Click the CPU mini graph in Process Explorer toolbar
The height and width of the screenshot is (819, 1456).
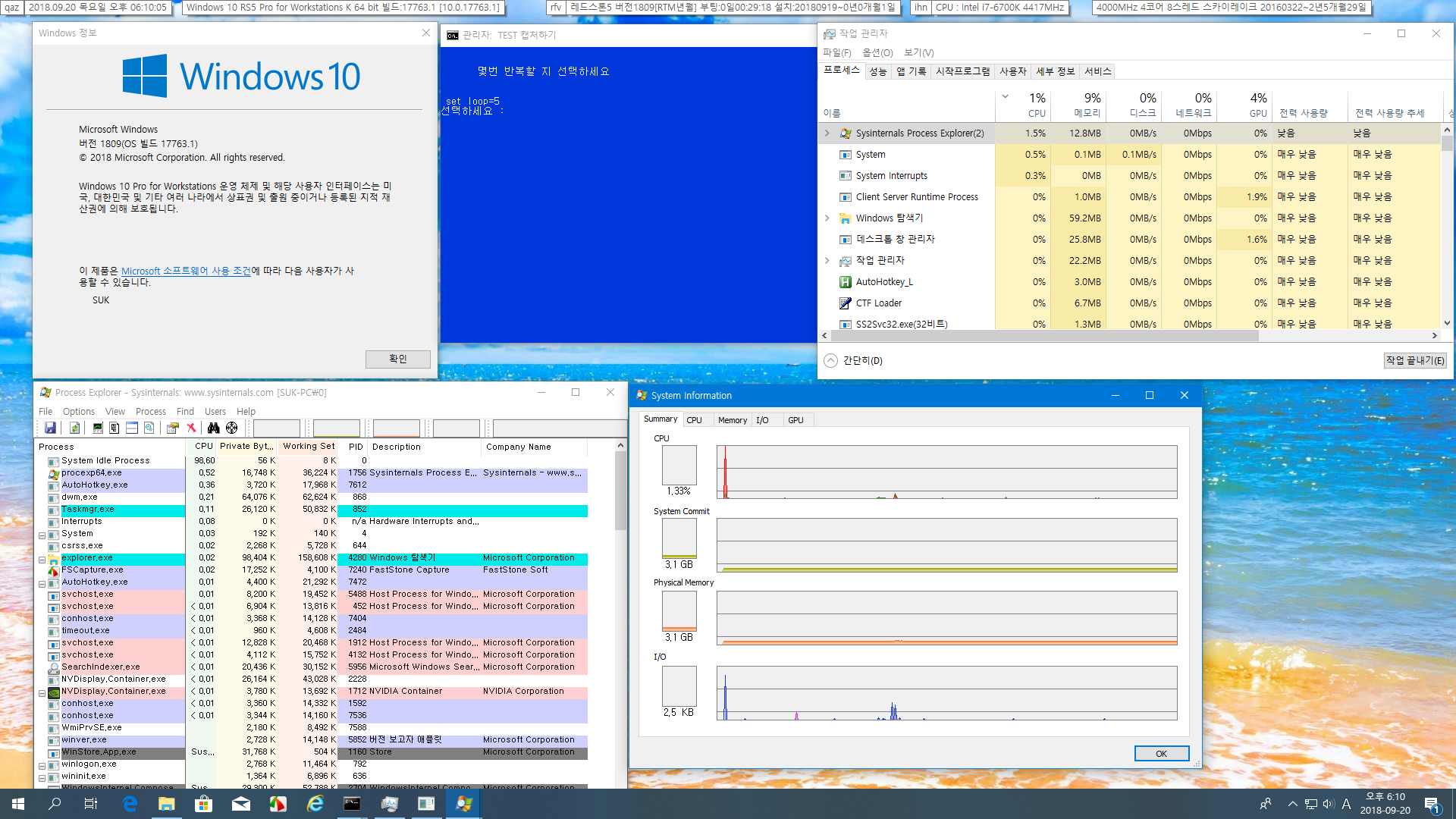pyautogui.click(x=277, y=428)
